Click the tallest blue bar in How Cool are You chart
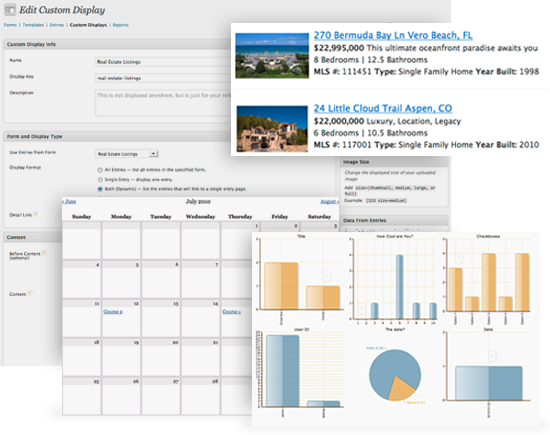 coord(399,287)
